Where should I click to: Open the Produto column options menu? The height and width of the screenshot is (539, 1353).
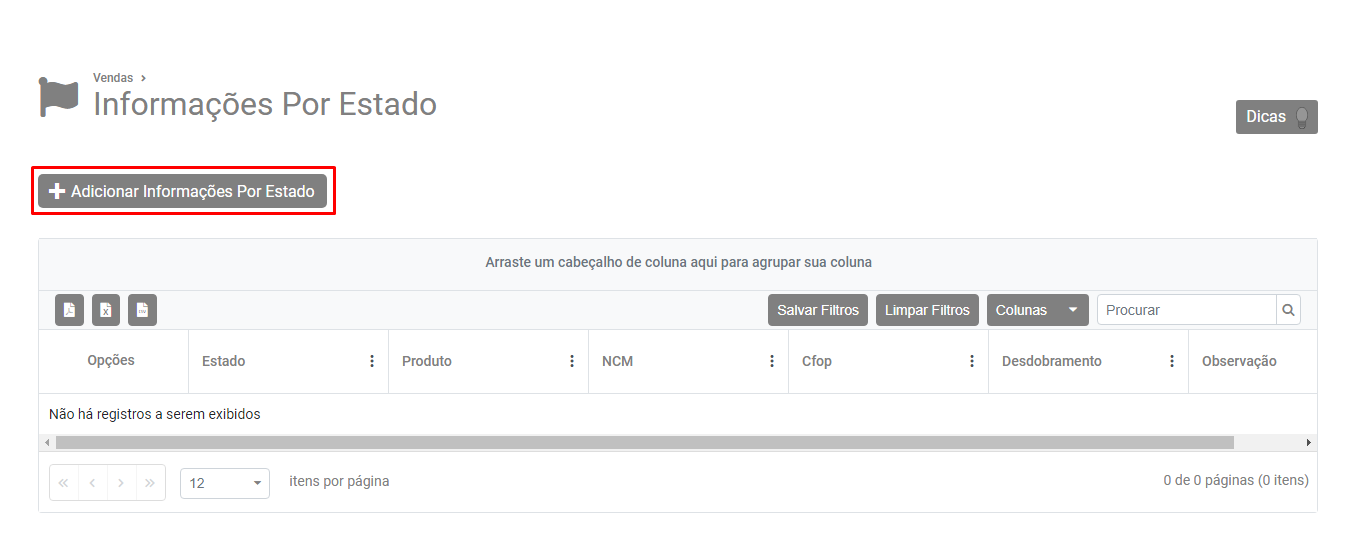pos(572,361)
